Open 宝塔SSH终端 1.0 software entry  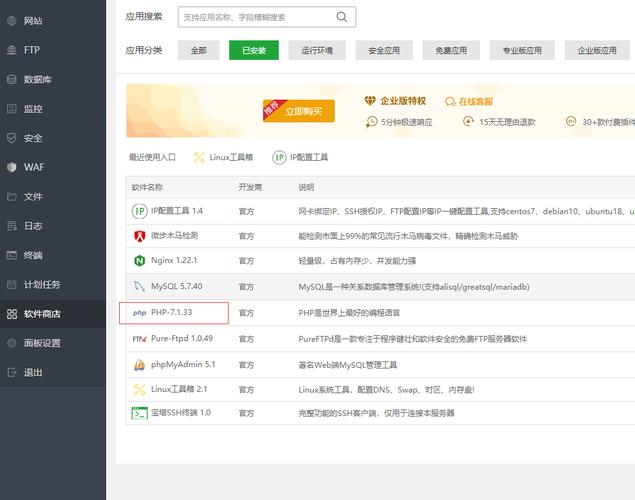pyautogui.click(x=181, y=413)
